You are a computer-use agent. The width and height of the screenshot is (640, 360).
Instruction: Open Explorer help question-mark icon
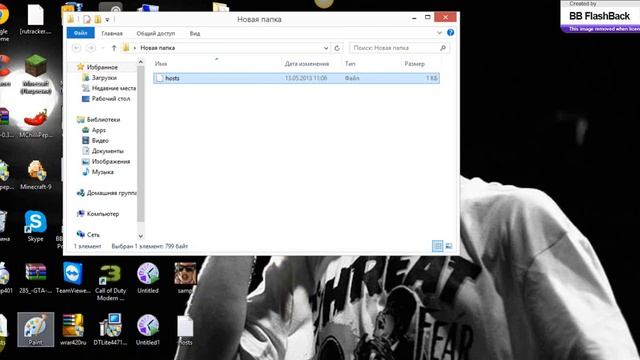[450, 33]
